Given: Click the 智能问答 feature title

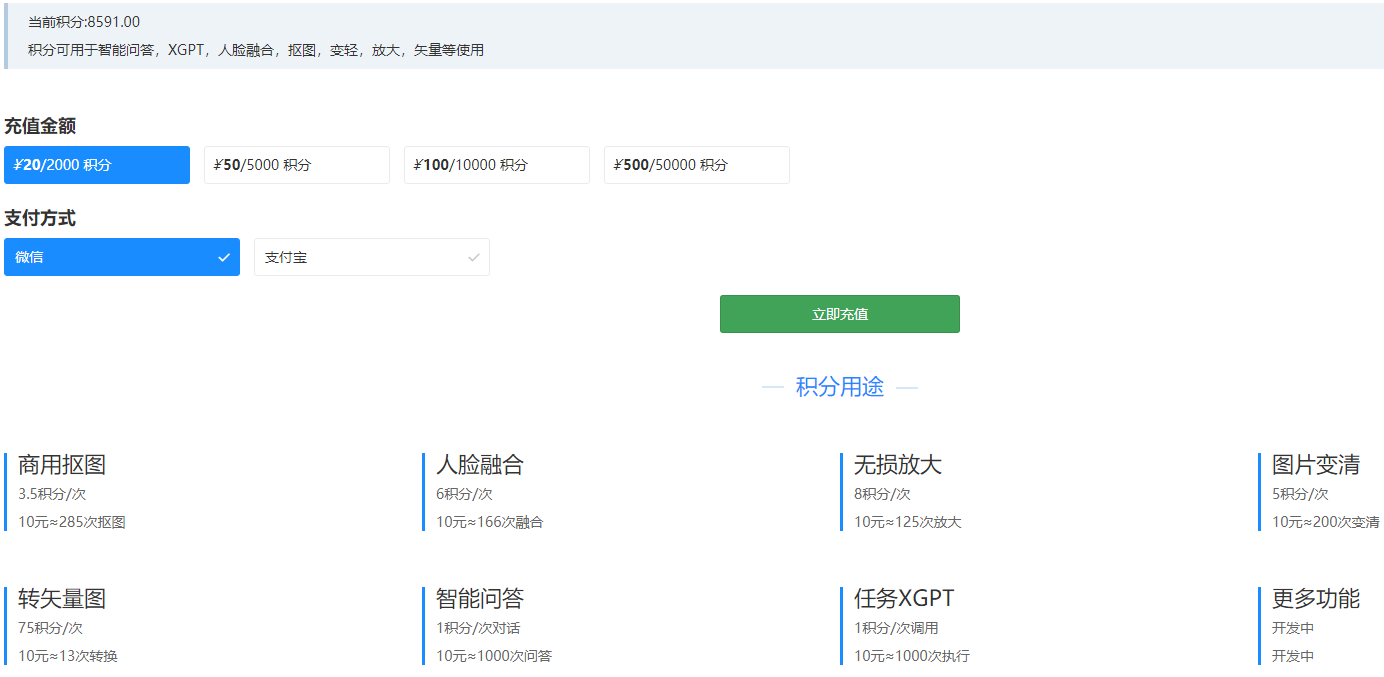Looking at the screenshot, I should point(480,599).
